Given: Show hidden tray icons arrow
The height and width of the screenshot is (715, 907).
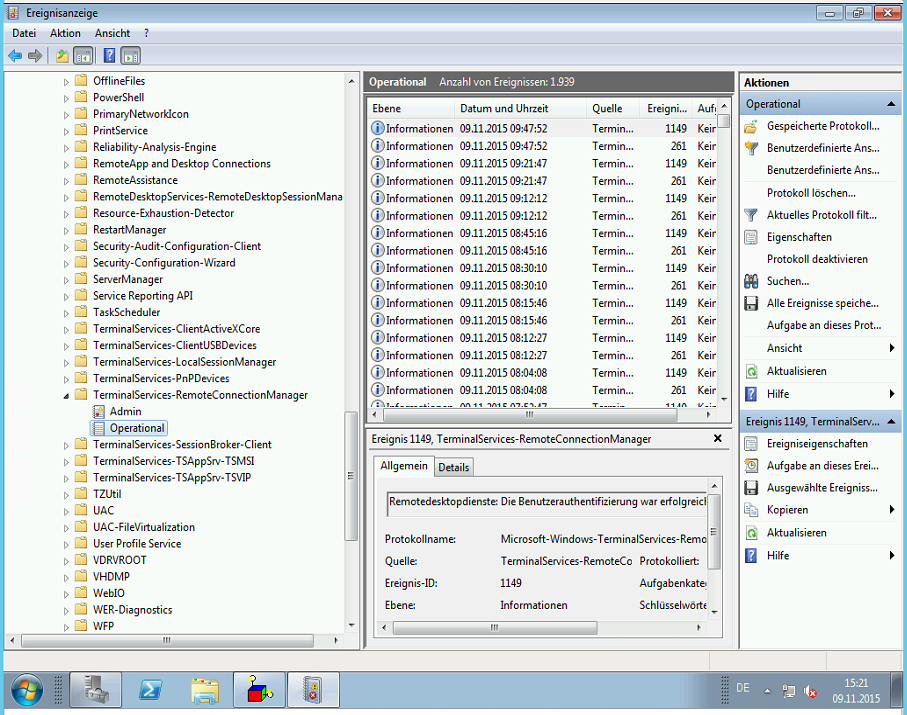Looking at the screenshot, I should (x=767, y=690).
